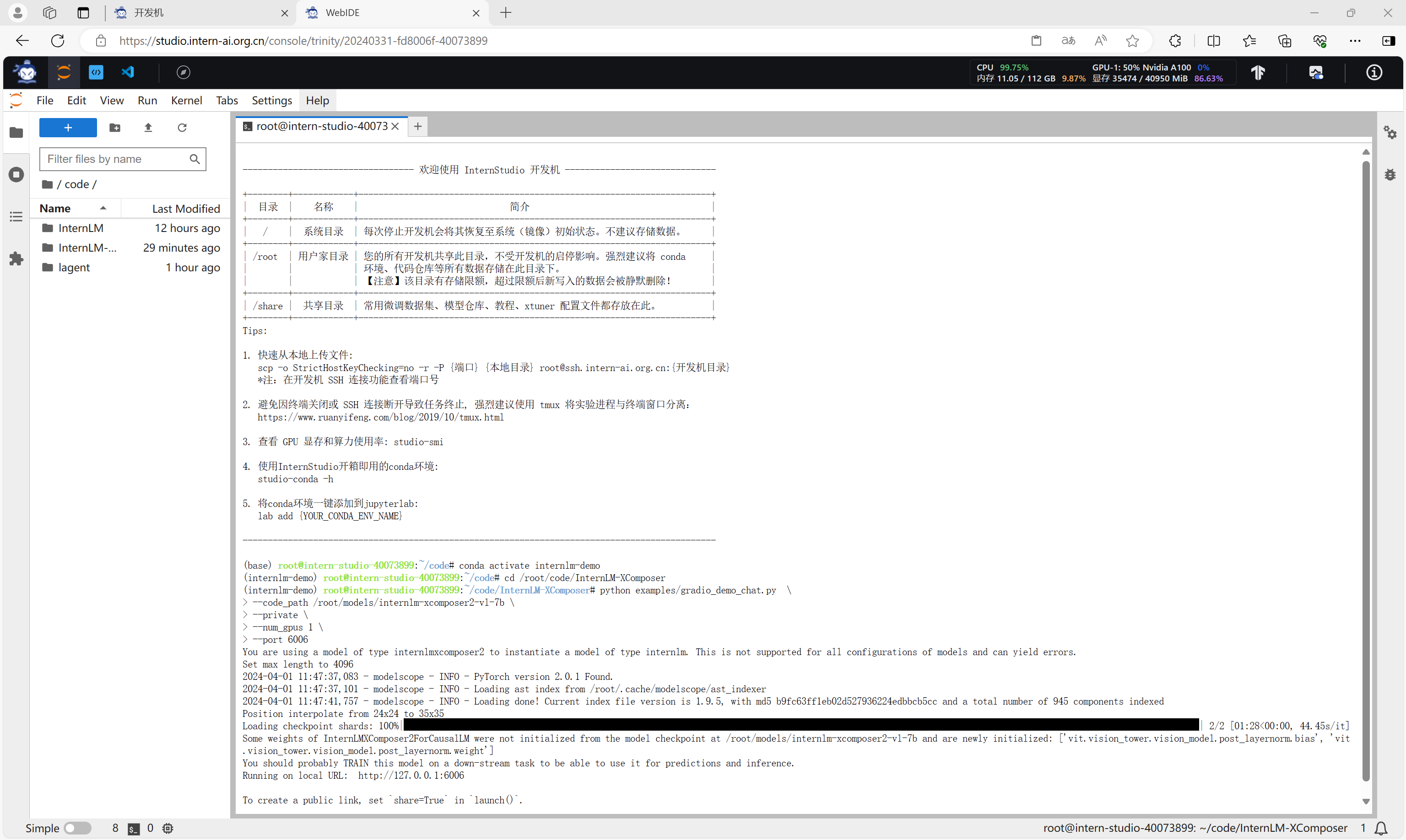Click the kernel chip icon in status bar
The image size is (1406, 840).
[x=168, y=828]
